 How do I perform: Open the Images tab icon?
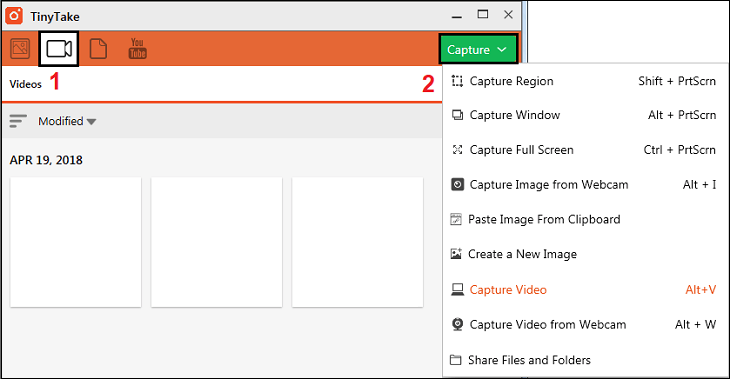pos(20,48)
